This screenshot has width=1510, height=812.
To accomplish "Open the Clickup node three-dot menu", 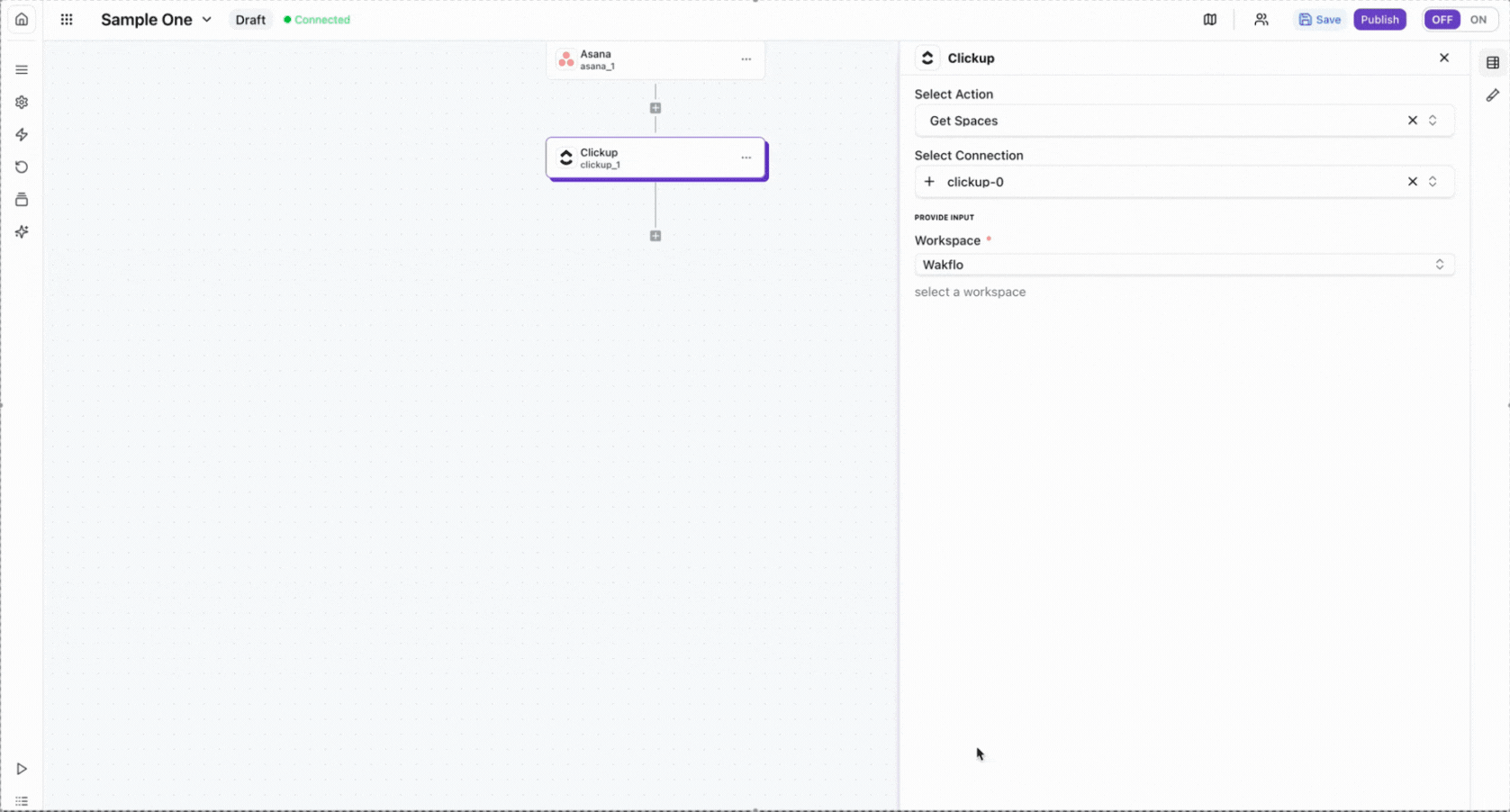I will [746, 158].
